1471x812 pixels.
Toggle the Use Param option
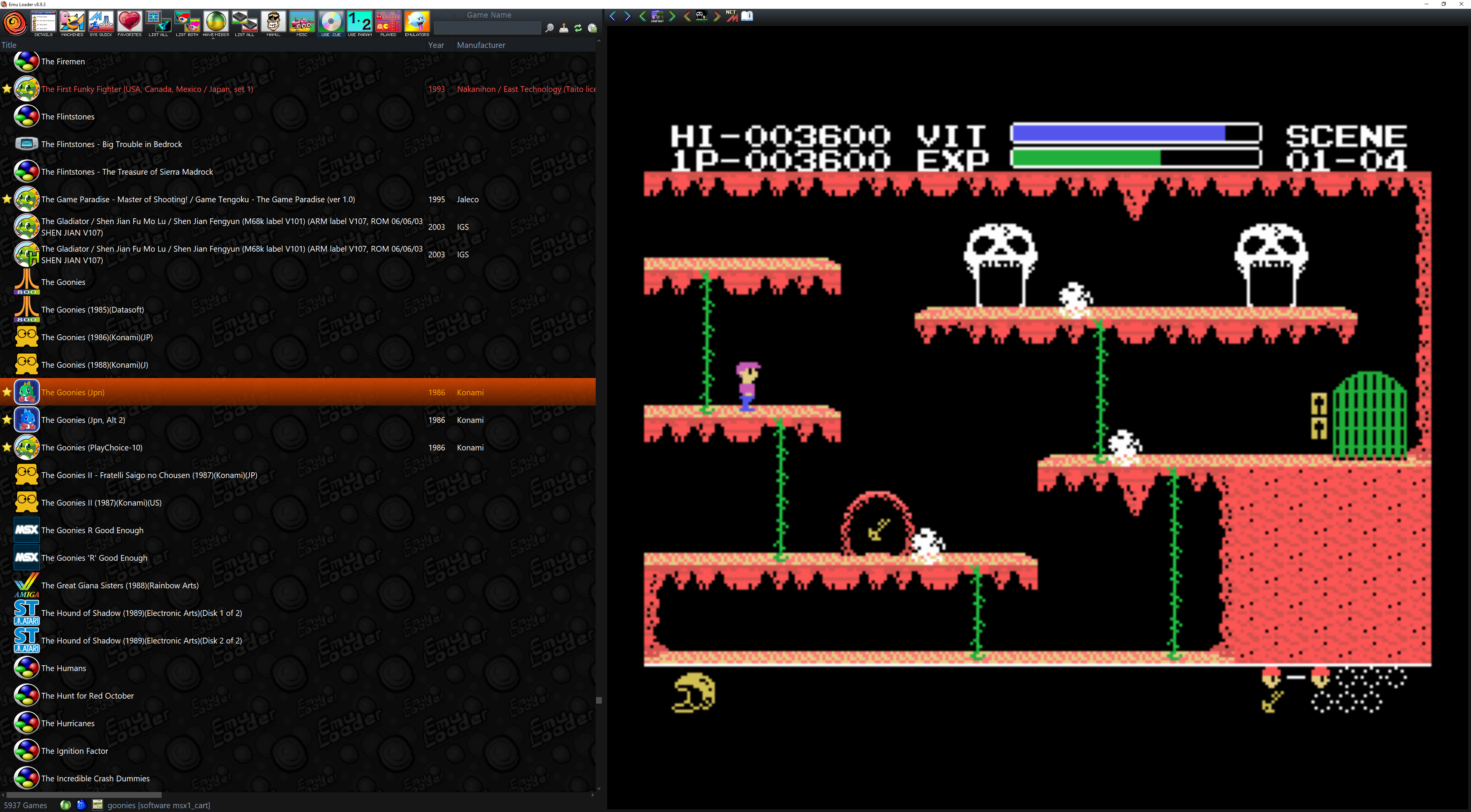360,22
